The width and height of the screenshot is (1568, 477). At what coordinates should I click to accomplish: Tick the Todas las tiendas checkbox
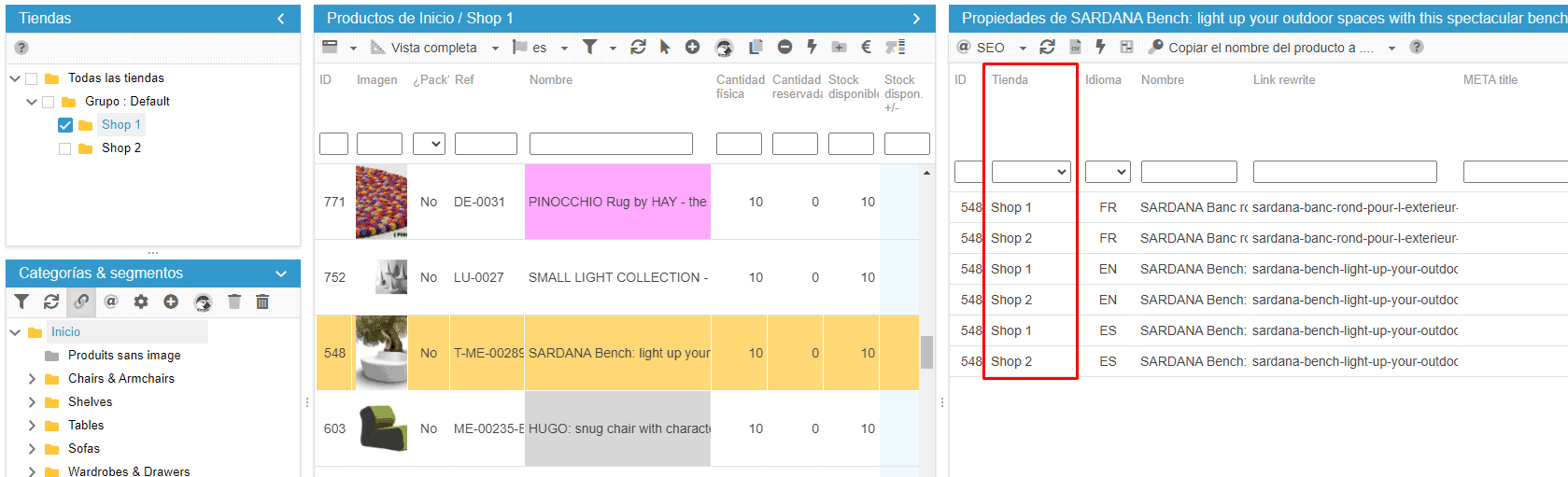coord(31,78)
